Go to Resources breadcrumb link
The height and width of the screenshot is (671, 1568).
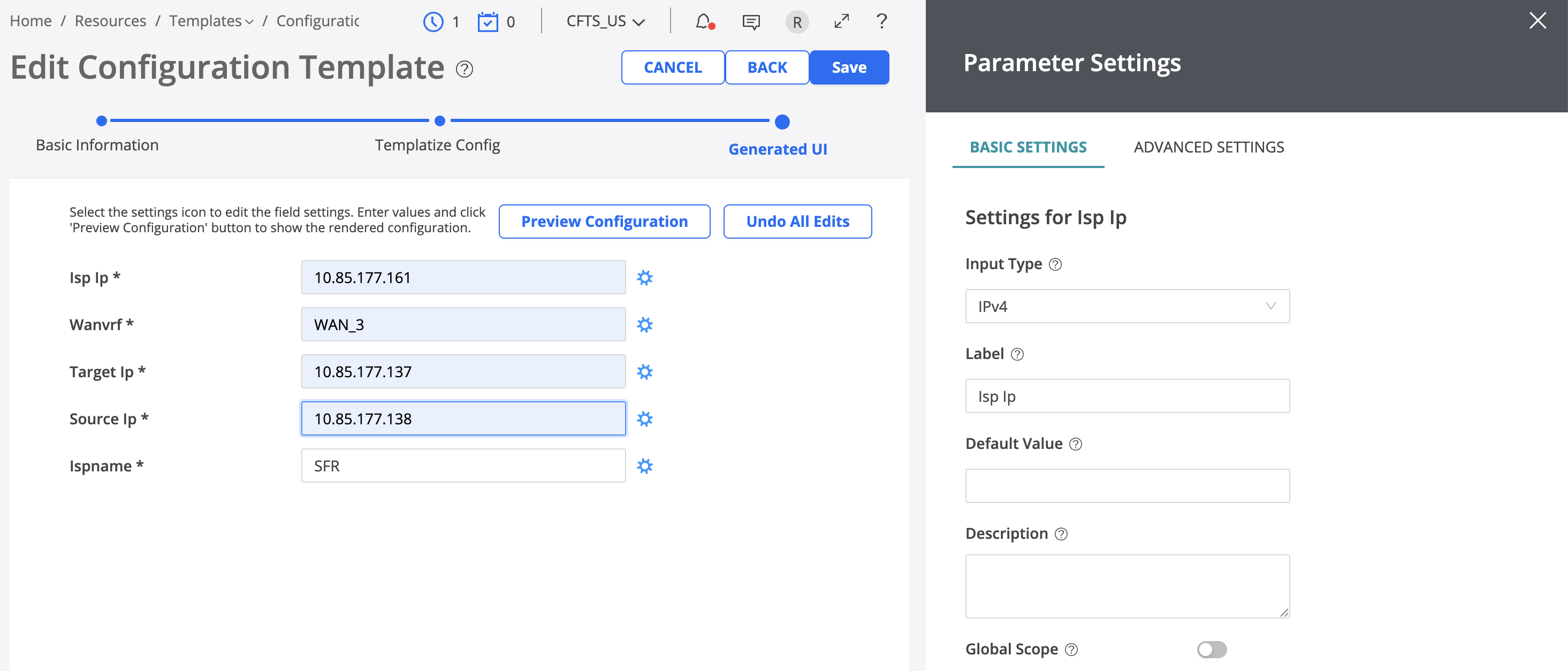(110, 21)
